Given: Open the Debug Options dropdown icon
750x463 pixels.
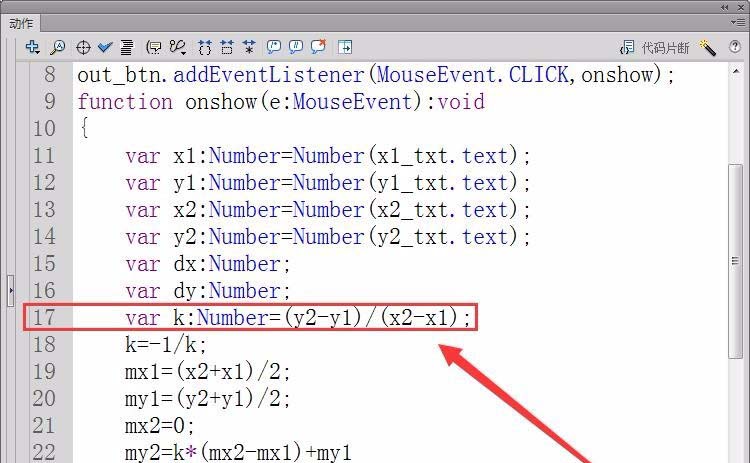Looking at the screenshot, I should tap(177, 47).
